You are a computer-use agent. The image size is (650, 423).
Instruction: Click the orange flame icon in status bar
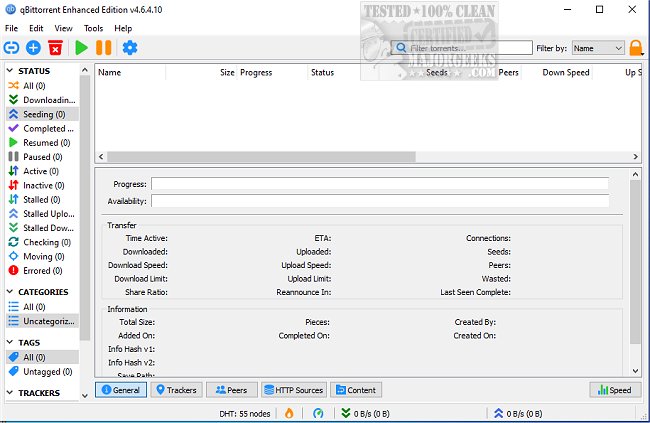click(x=289, y=413)
